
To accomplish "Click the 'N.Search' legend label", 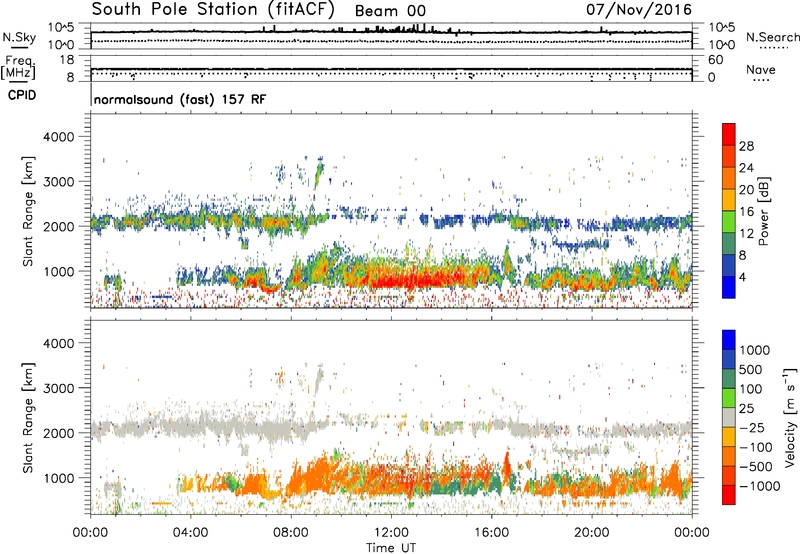I will click(x=773, y=37).
